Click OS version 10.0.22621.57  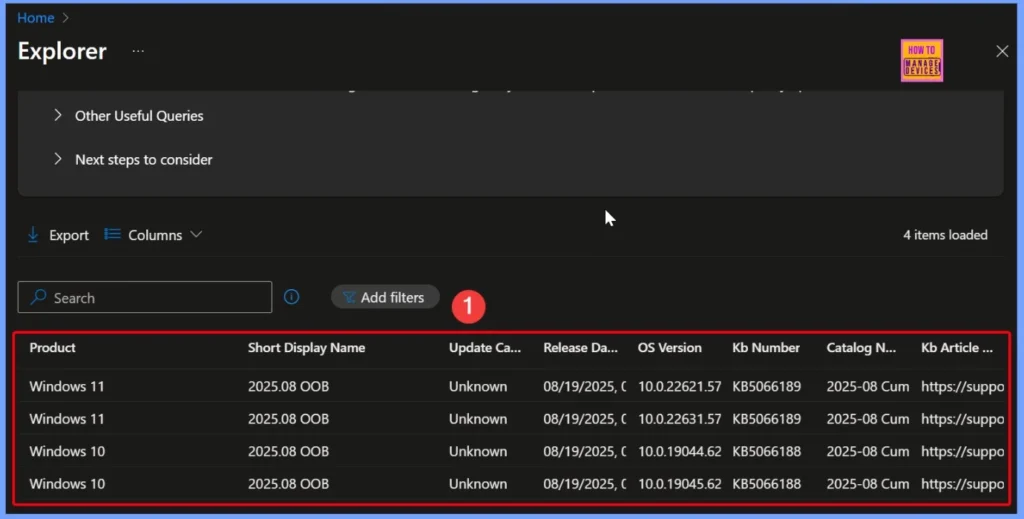pyautogui.click(x=679, y=386)
